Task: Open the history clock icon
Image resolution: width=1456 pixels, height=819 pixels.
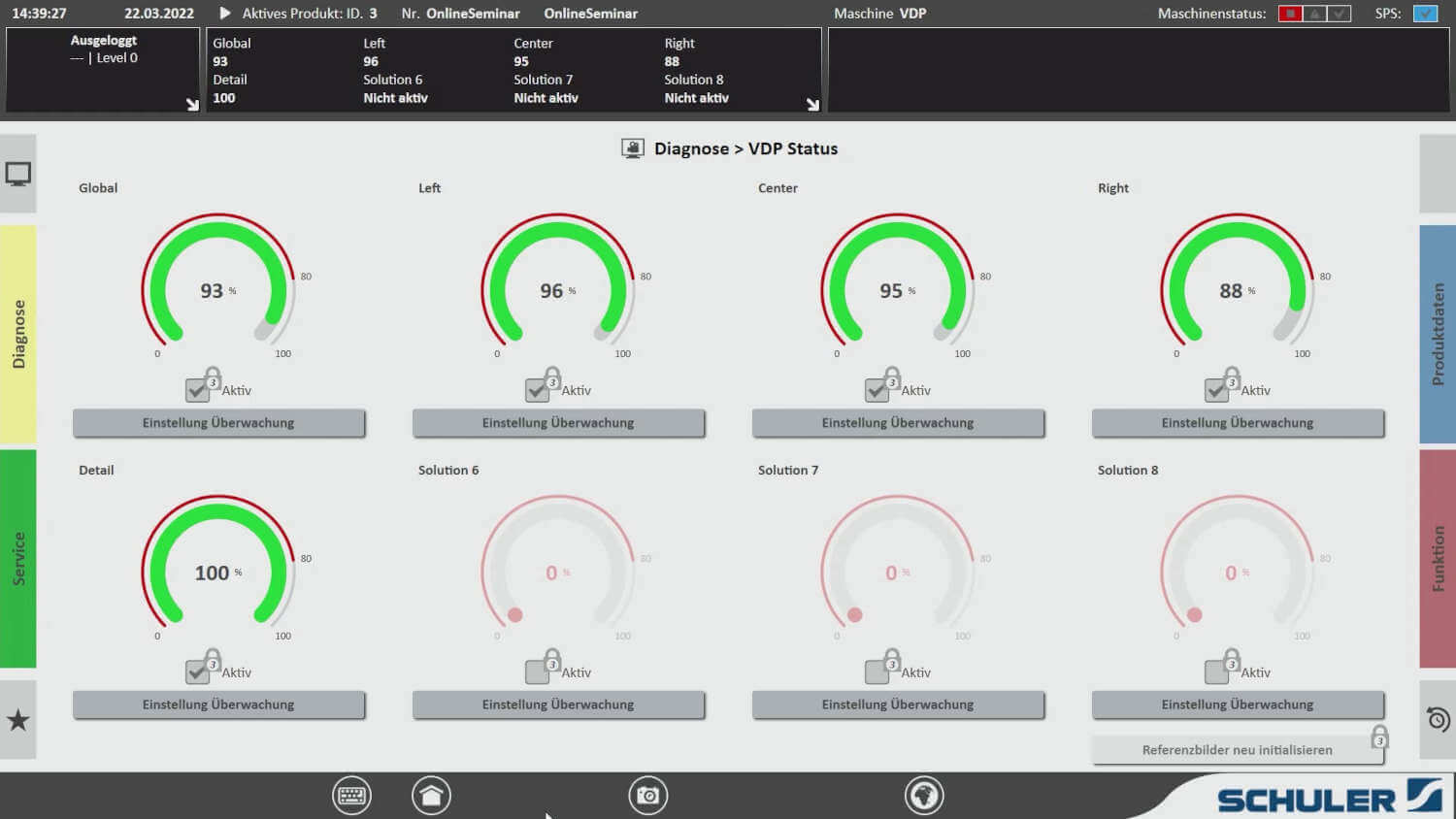Action: tap(1438, 720)
